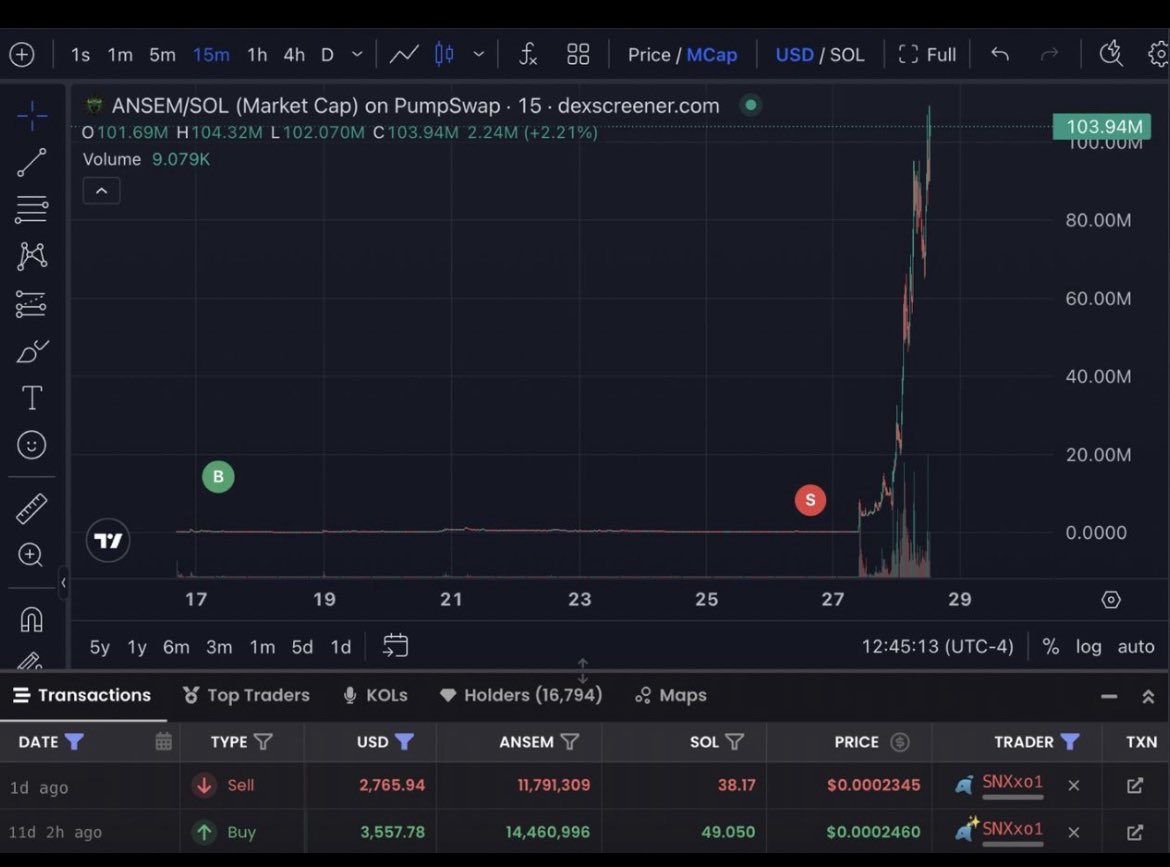The image size is (1170, 867).
Task: Open the chart layout grid selector
Action: [578, 54]
